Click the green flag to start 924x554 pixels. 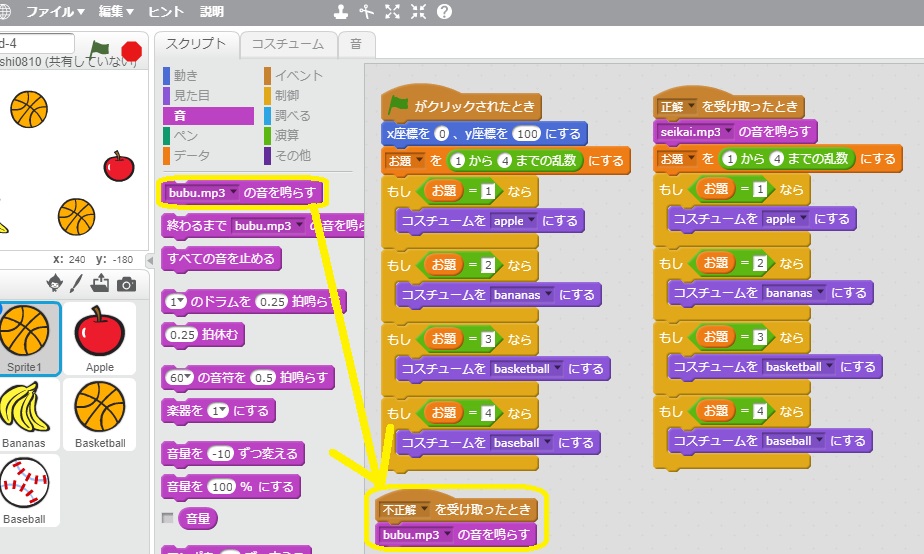[99, 50]
